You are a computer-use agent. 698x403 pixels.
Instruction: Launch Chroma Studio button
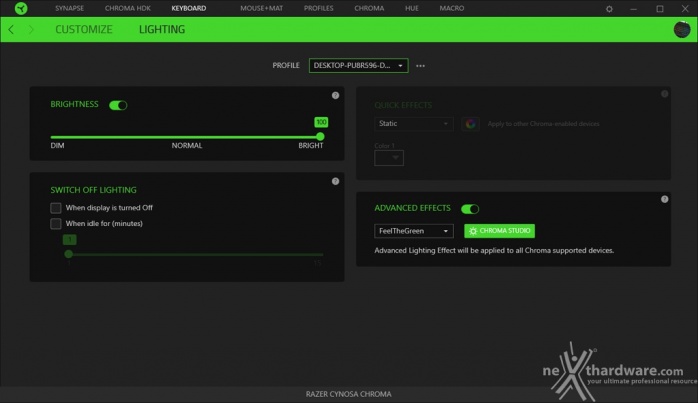[x=499, y=231]
